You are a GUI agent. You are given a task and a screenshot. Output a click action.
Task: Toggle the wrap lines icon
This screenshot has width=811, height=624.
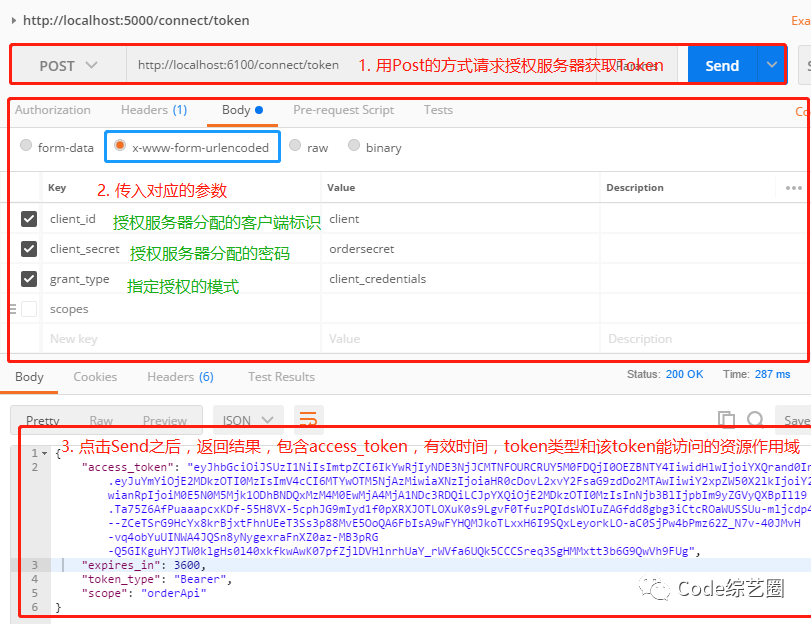point(309,419)
